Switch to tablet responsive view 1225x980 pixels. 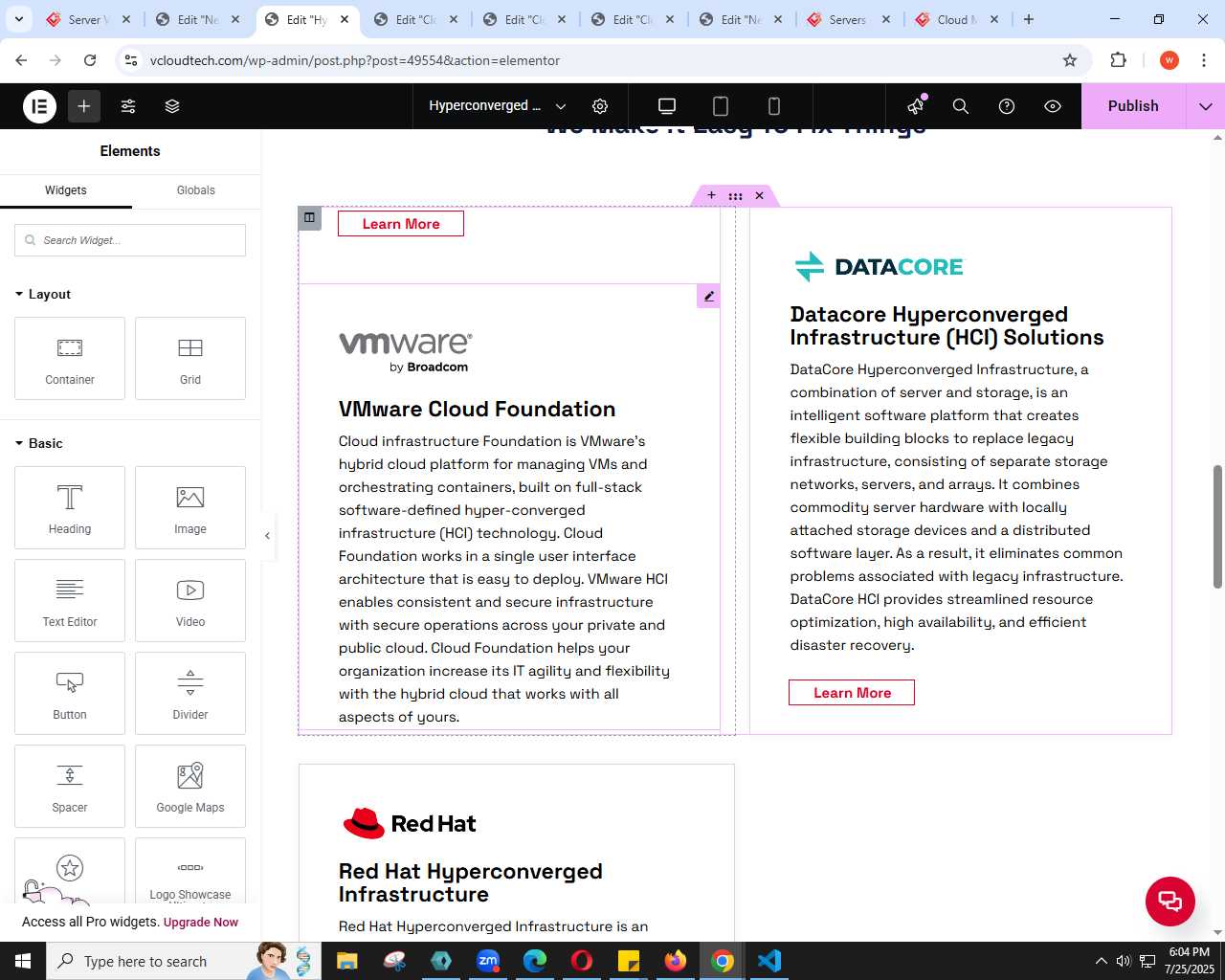(x=721, y=106)
